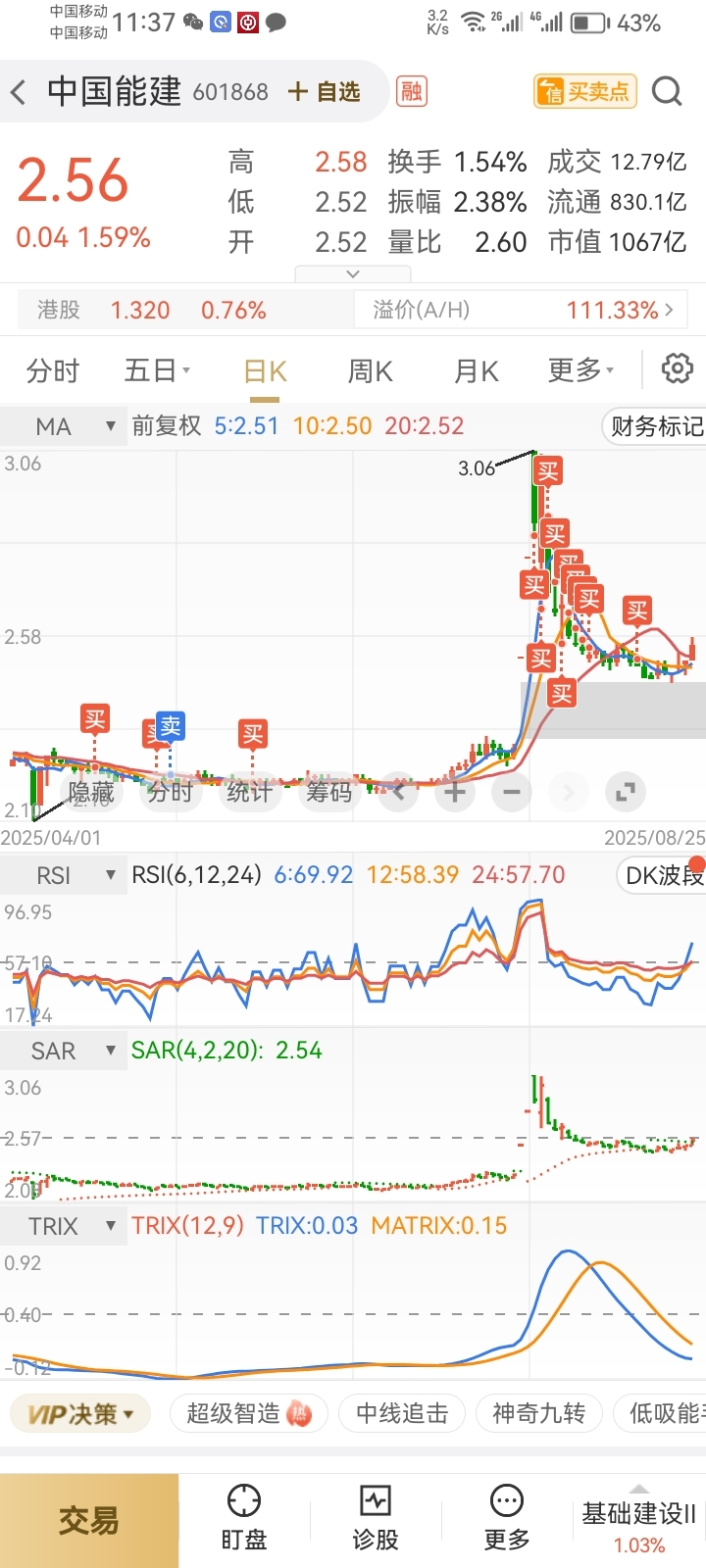Switch to 月K monthly chart tab
The image size is (706, 1568).
(477, 371)
